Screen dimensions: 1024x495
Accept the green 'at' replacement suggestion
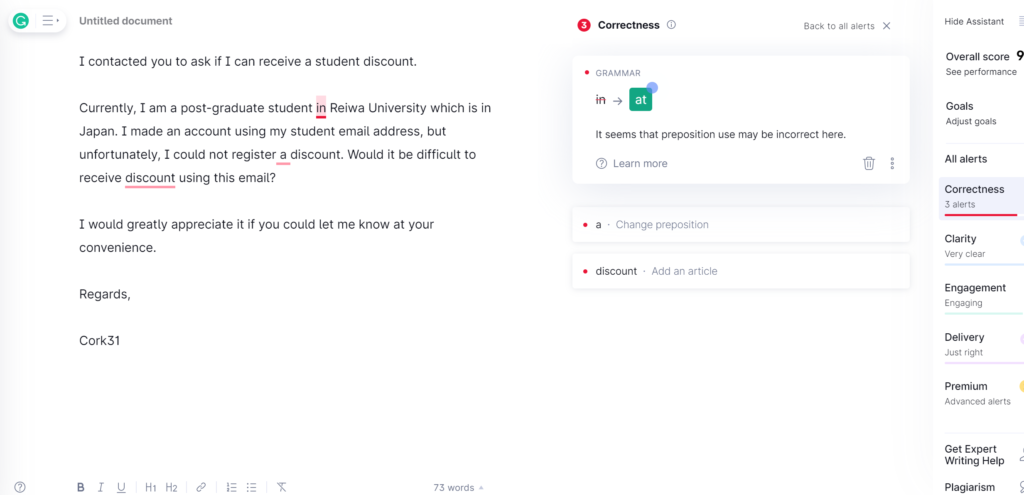[641, 100]
